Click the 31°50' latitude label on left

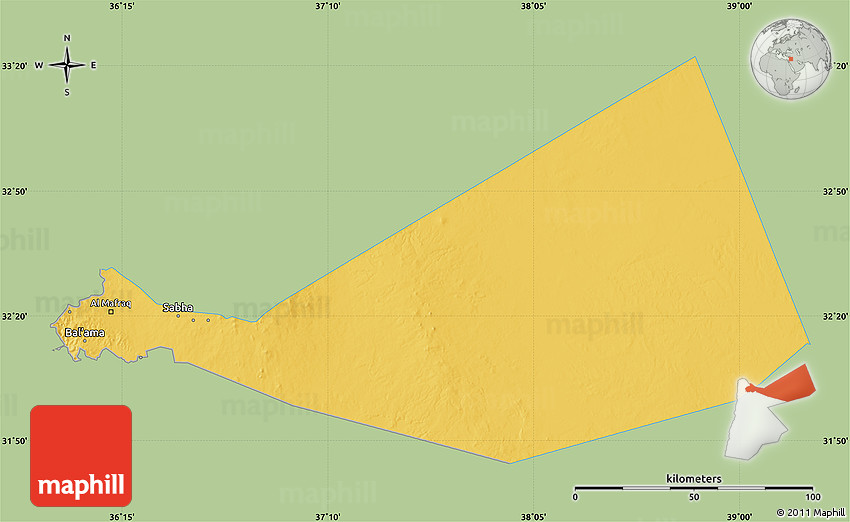[15, 441]
